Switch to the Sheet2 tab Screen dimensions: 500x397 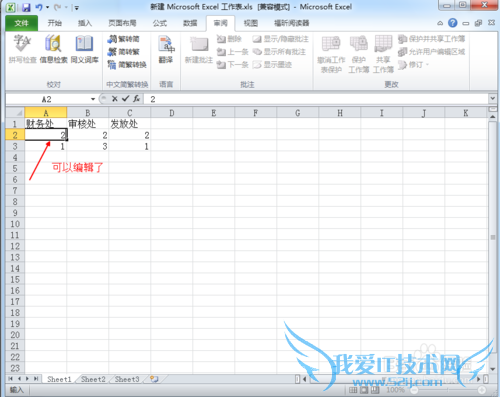pos(93,379)
